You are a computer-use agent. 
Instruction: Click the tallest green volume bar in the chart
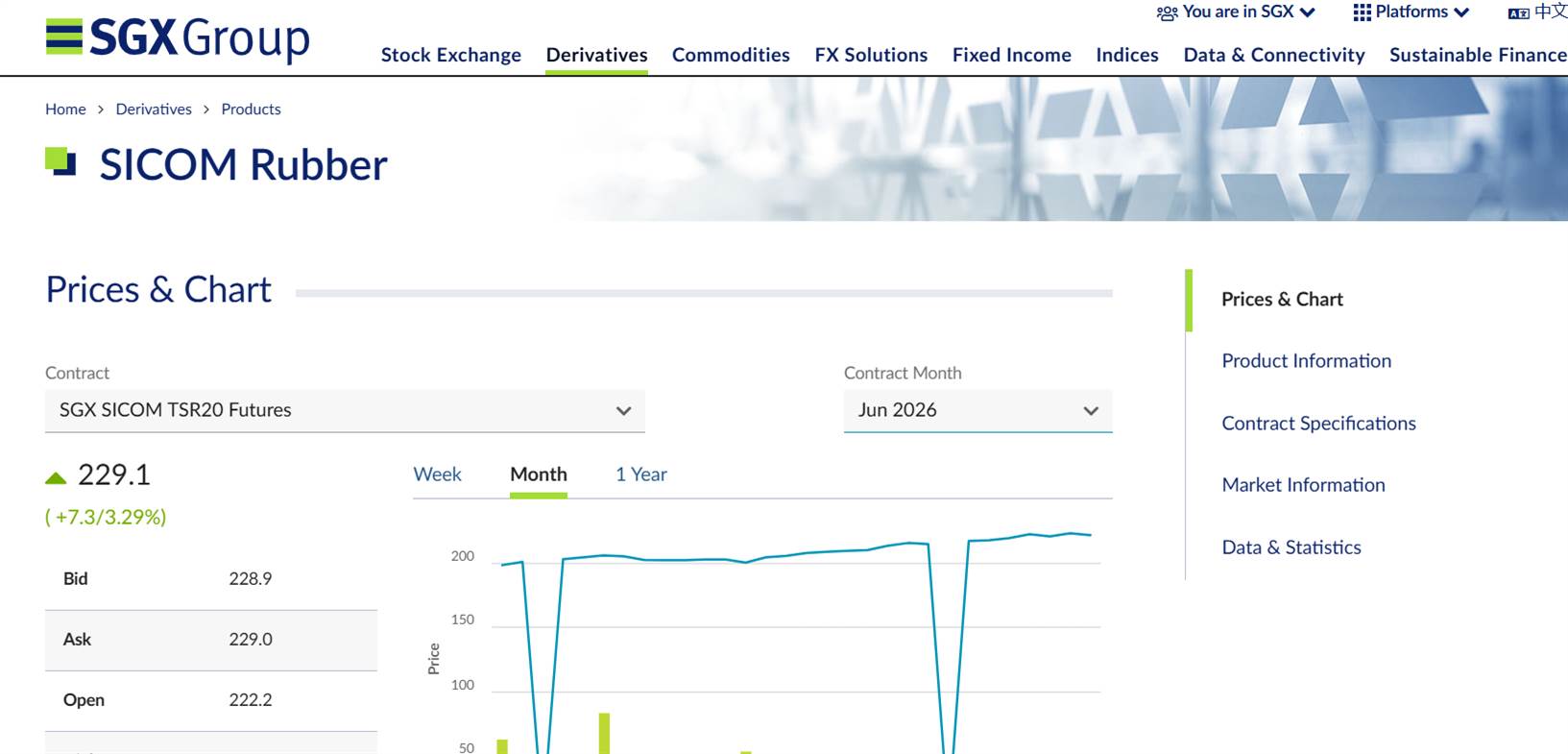click(x=604, y=733)
